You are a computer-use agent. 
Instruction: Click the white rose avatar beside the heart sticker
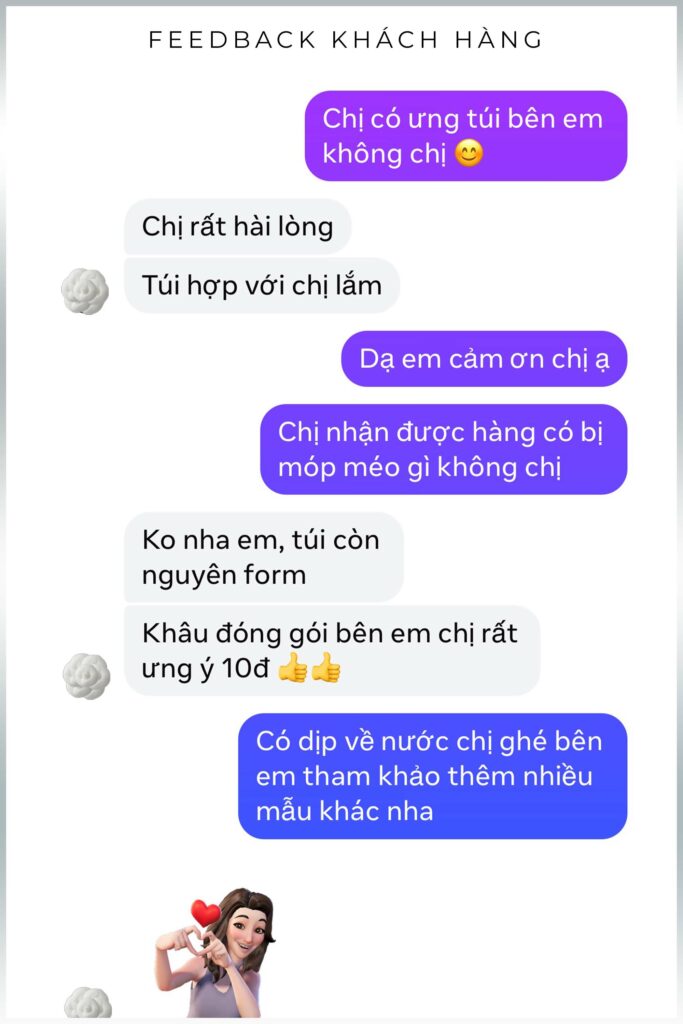pyautogui.click(x=87, y=1002)
